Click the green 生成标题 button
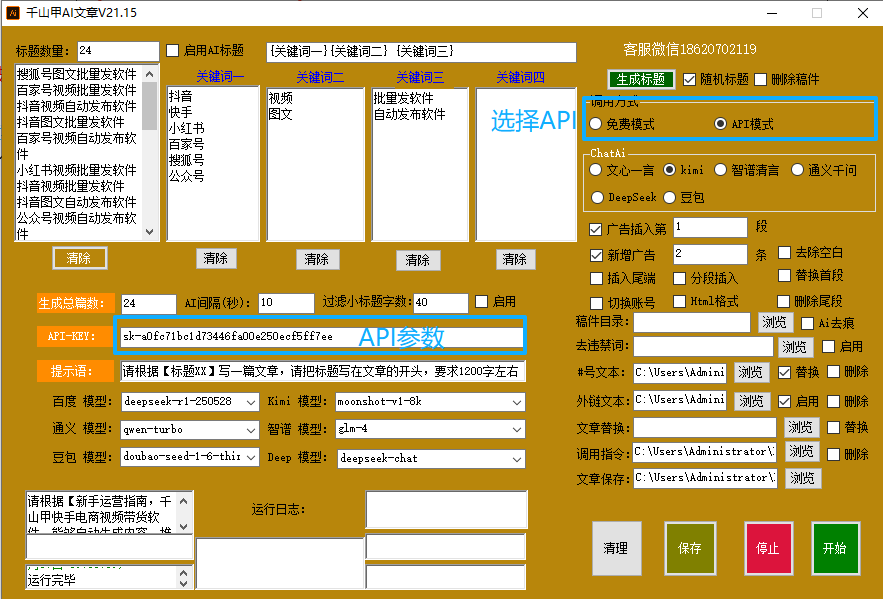This screenshot has height=599, width=883. 640,80
